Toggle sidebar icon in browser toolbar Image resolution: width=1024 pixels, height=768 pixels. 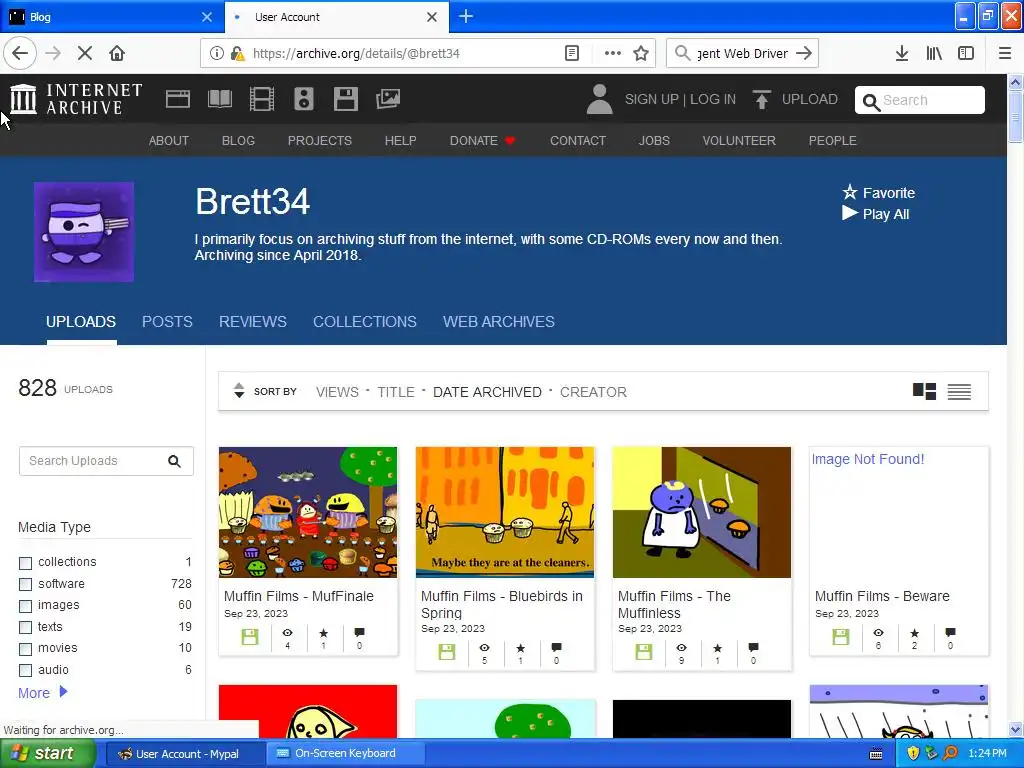pyautogui.click(x=966, y=53)
